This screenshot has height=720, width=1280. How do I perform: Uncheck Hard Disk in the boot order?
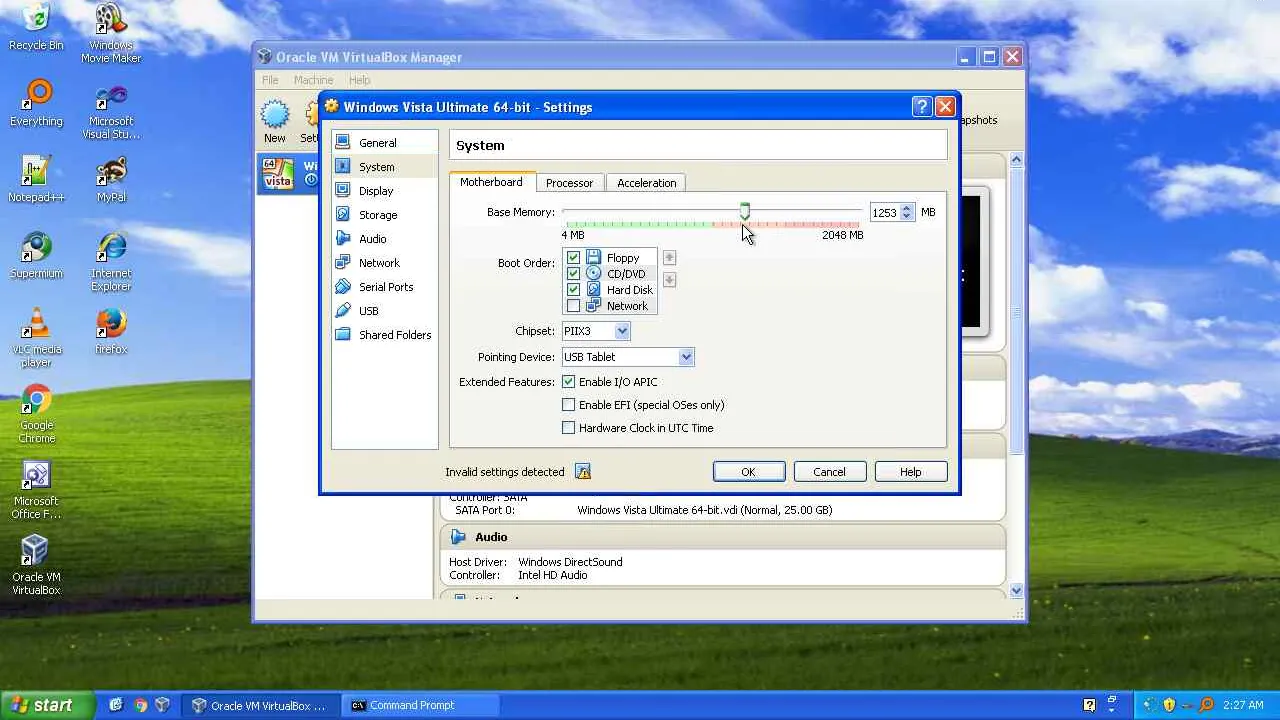(573, 290)
